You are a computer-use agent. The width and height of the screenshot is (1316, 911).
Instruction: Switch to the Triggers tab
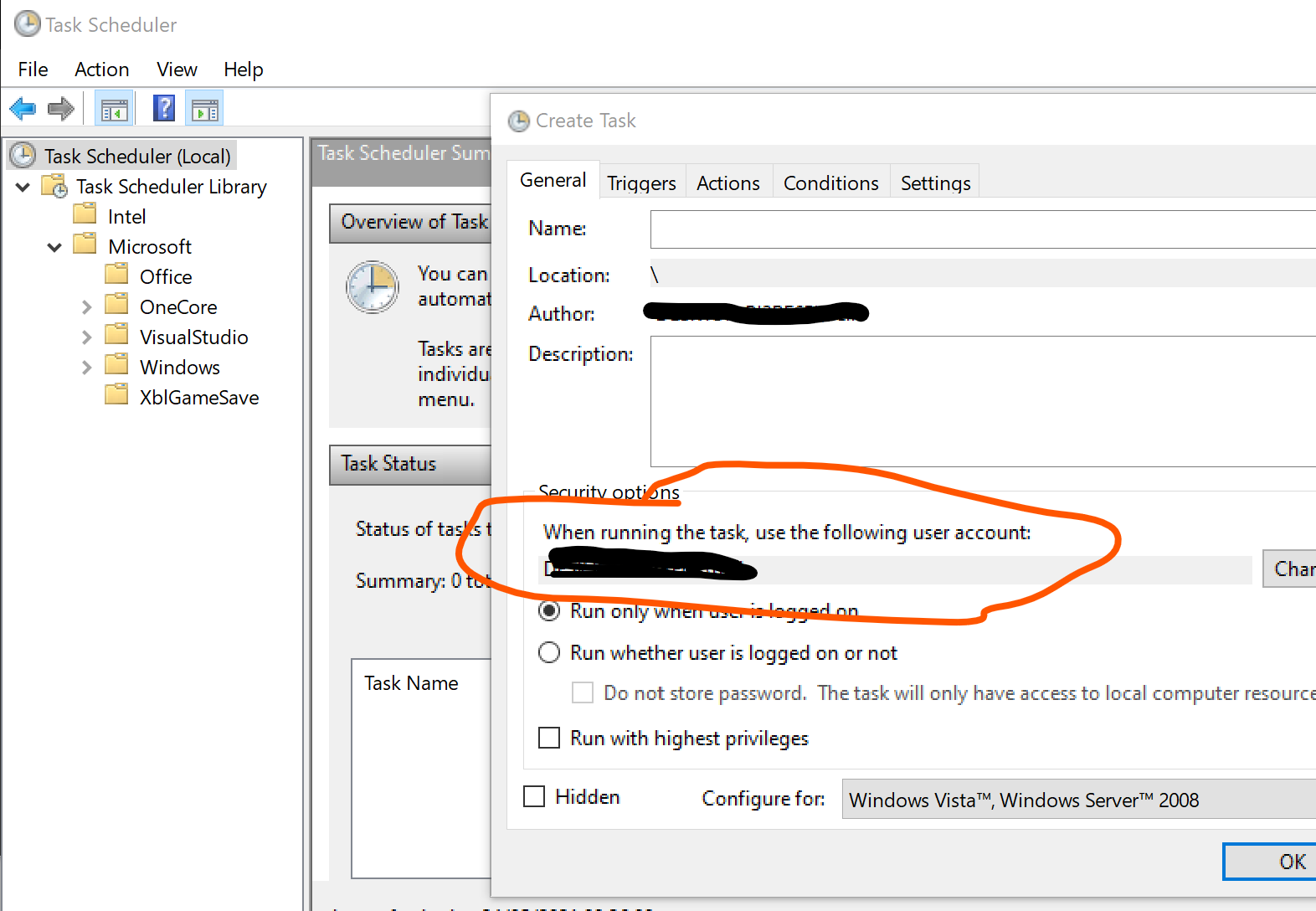coord(641,183)
